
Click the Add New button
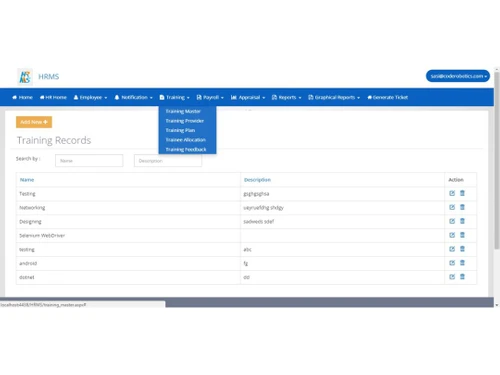point(34,122)
